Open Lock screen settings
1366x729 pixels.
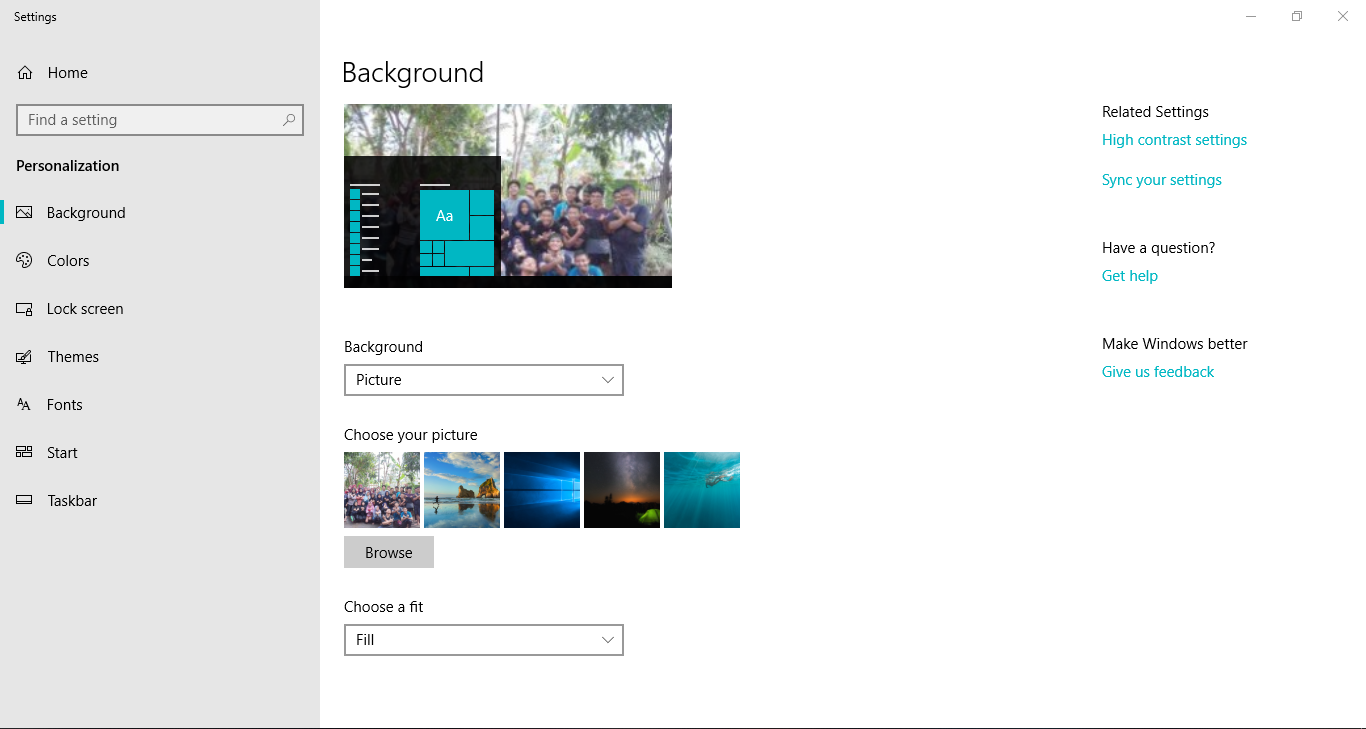point(160,309)
